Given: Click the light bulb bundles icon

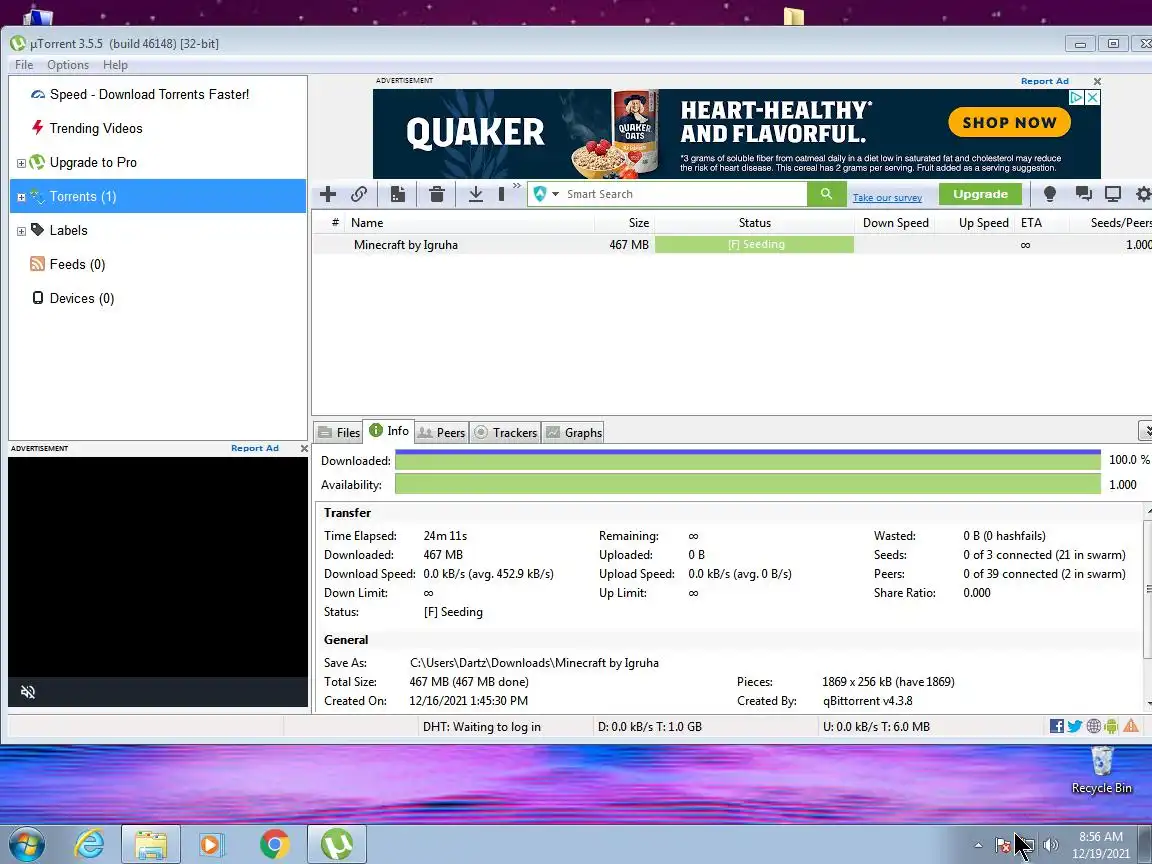Looking at the screenshot, I should (x=1050, y=194).
